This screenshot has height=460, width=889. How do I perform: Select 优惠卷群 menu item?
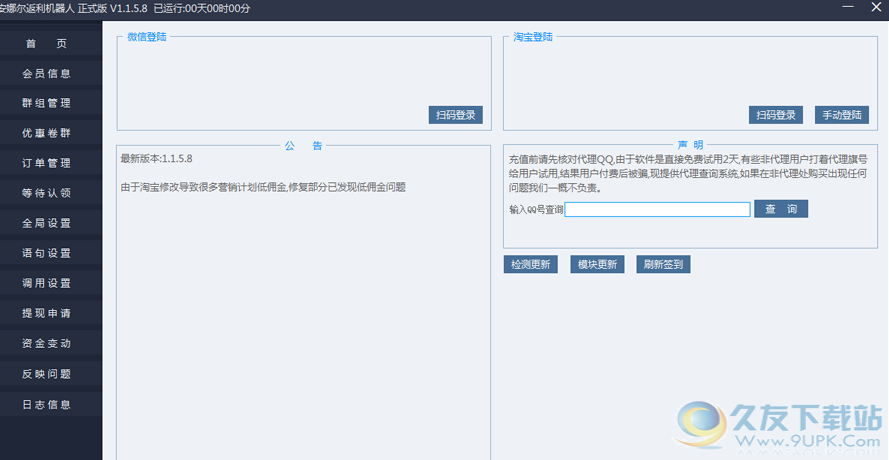pos(46,133)
